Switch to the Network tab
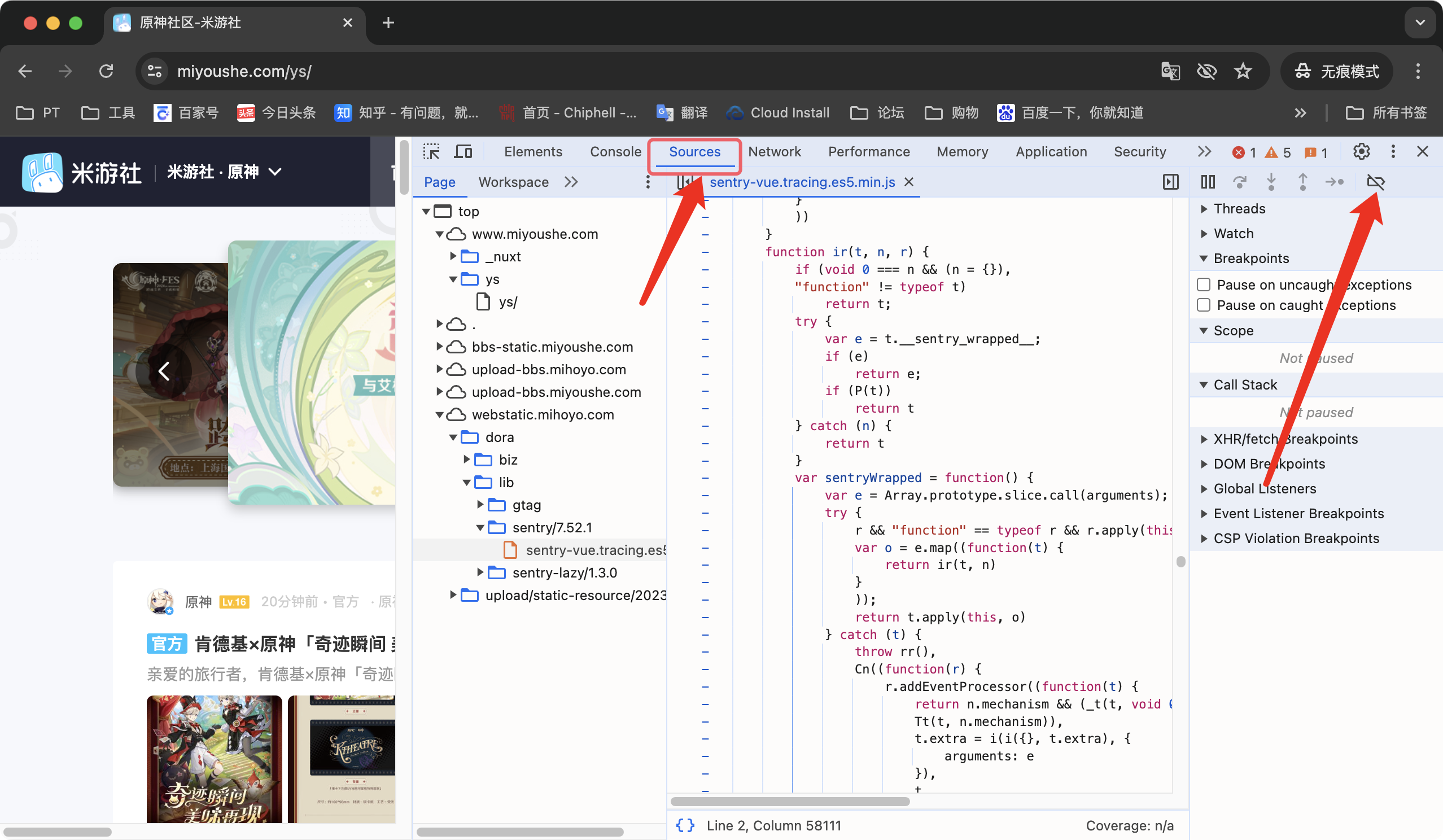Screen dimensions: 1443x840 pyautogui.click(x=774, y=152)
